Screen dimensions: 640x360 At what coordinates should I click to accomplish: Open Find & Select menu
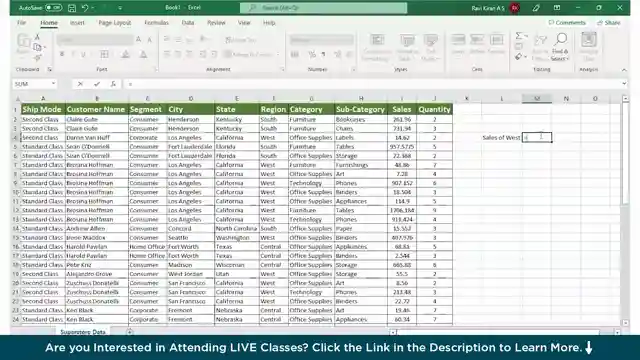click(560, 47)
